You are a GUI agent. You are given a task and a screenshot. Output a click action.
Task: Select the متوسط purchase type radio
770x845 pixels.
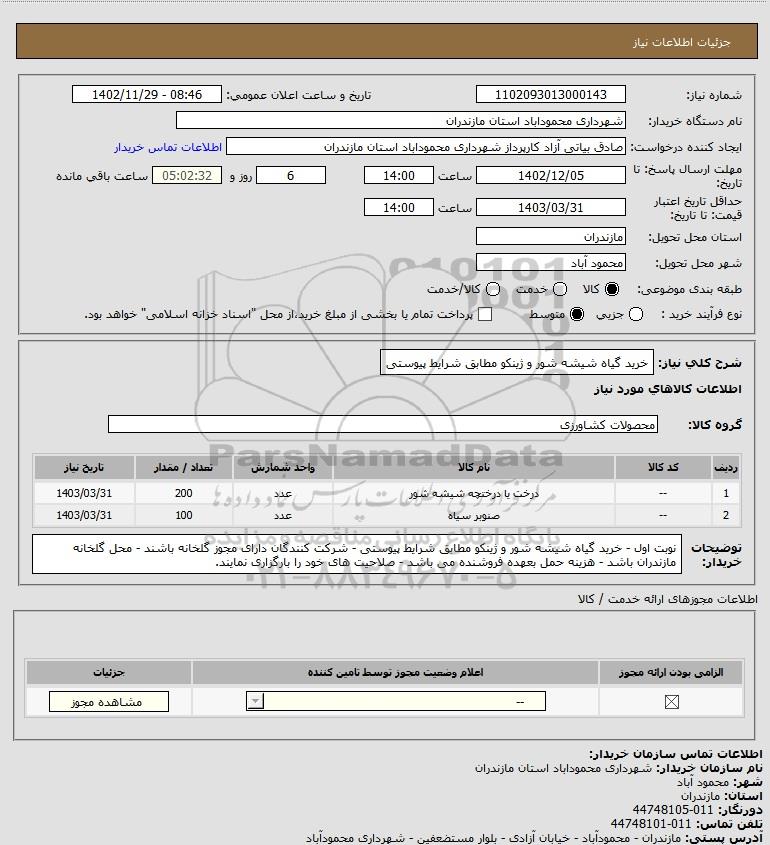(577, 314)
